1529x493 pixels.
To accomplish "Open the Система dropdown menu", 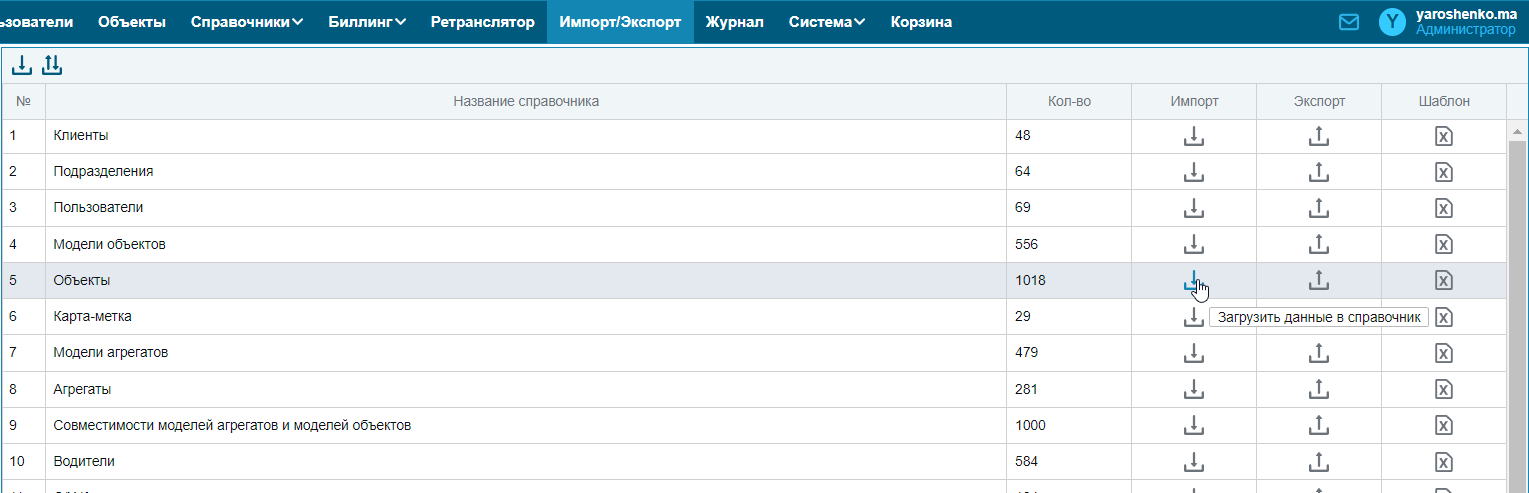I will click(x=826, y=22).
